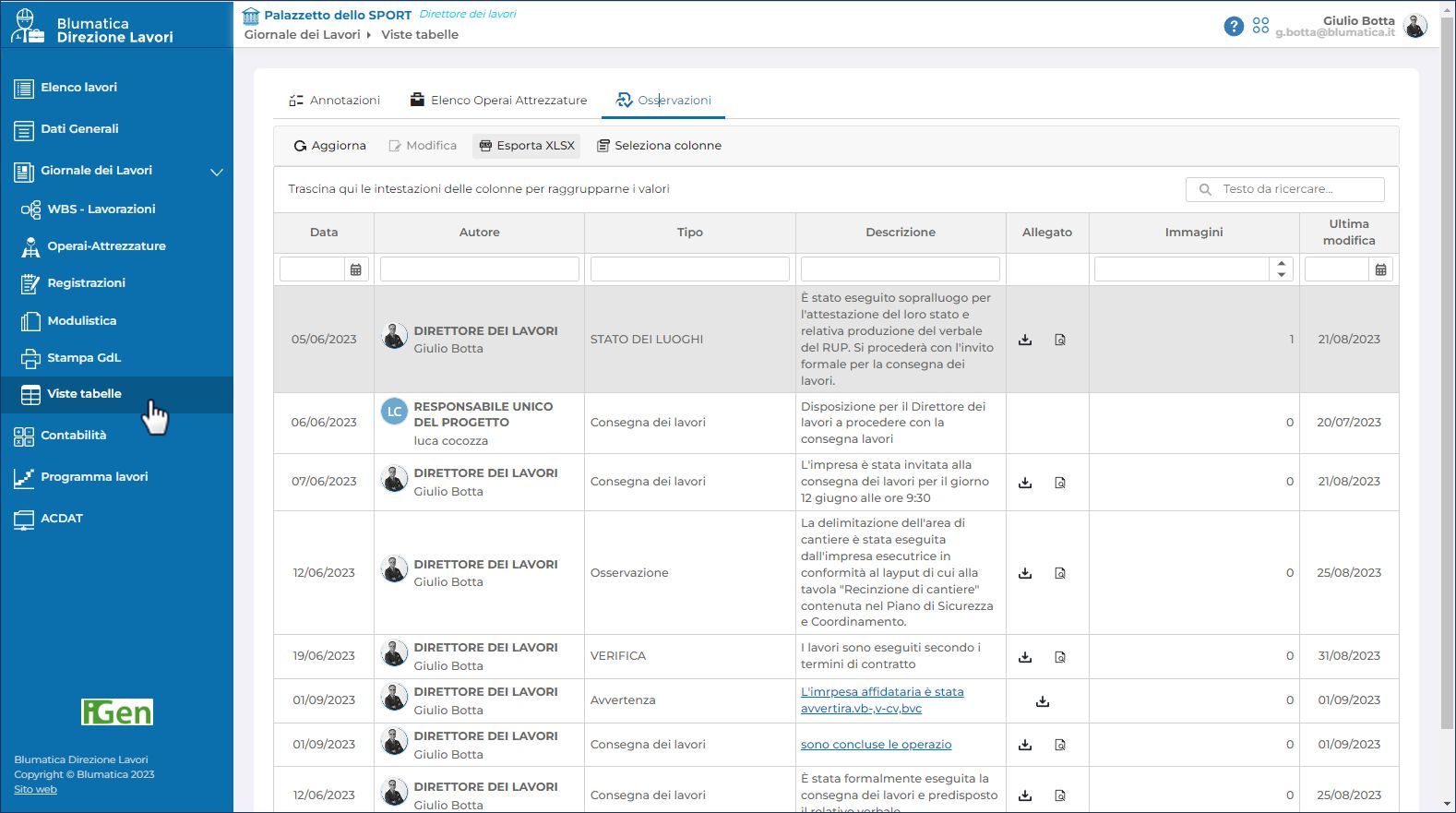
Task: Open the apps grid icon in header
Action: (x=1260, y=26)
